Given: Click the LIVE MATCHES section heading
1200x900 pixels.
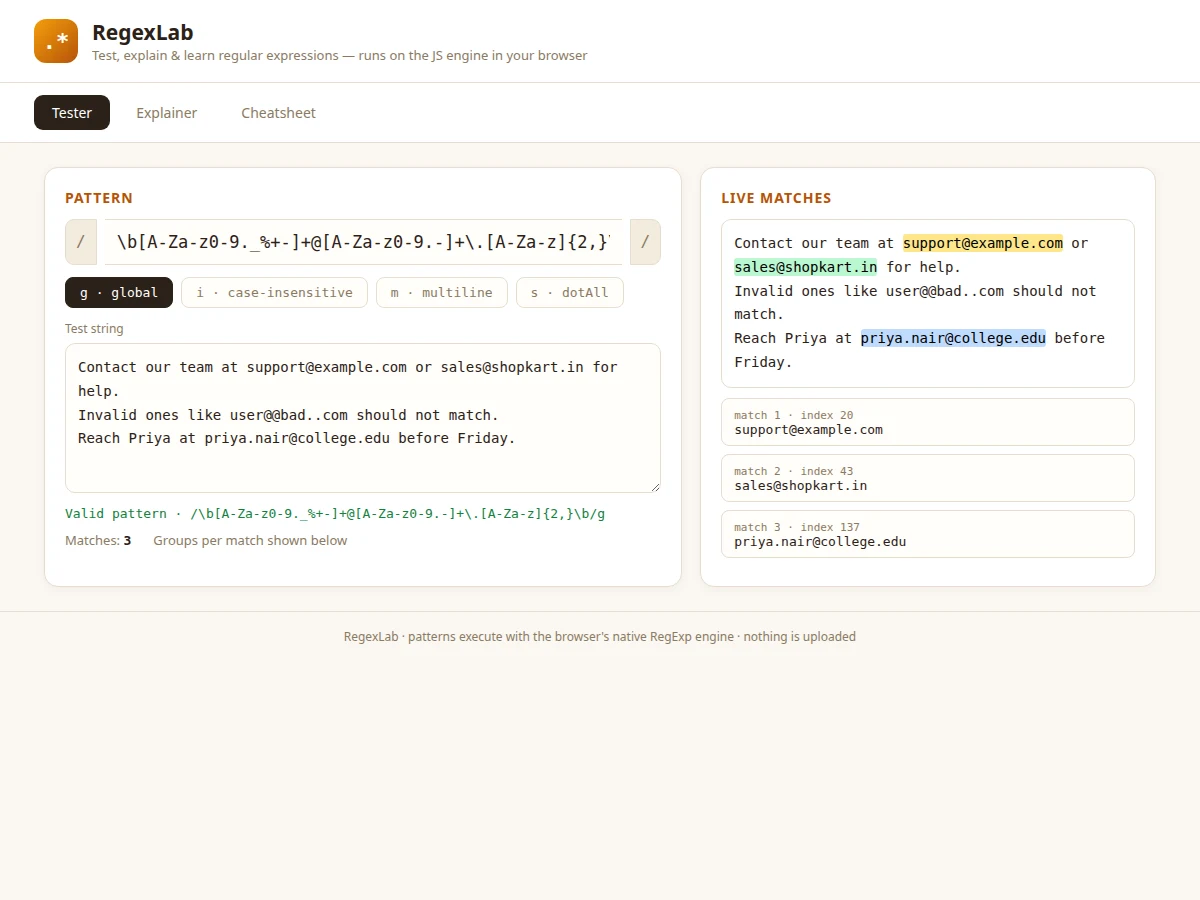Looking at the screenshot, I should coord(776,198).
